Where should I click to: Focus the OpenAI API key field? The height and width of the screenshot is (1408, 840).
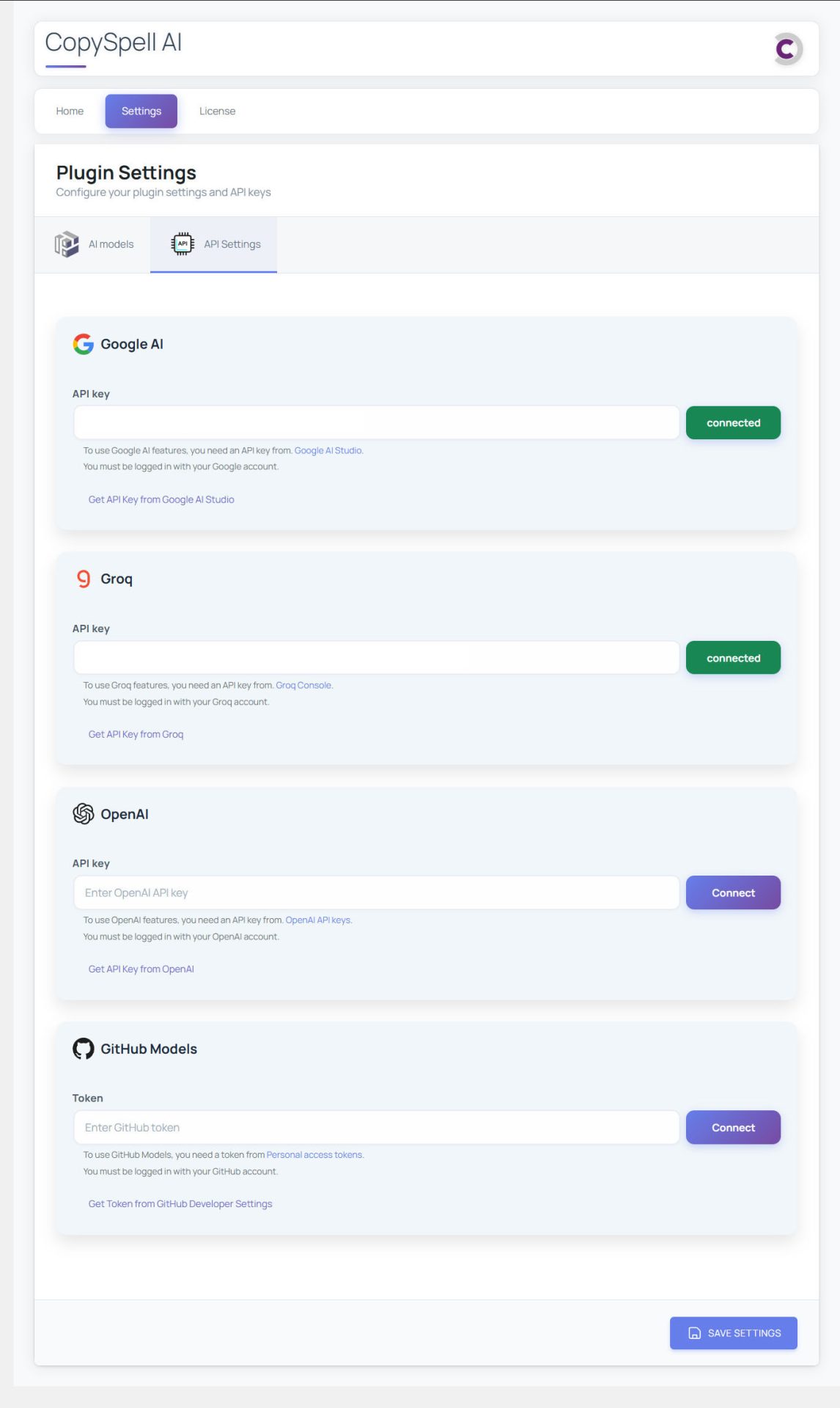click(376, 892)
